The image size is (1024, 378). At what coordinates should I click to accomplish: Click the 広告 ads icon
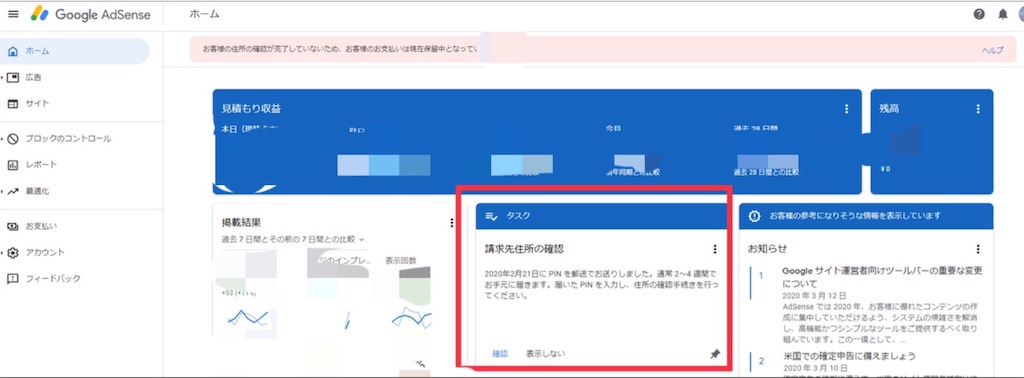coord(13,78)
